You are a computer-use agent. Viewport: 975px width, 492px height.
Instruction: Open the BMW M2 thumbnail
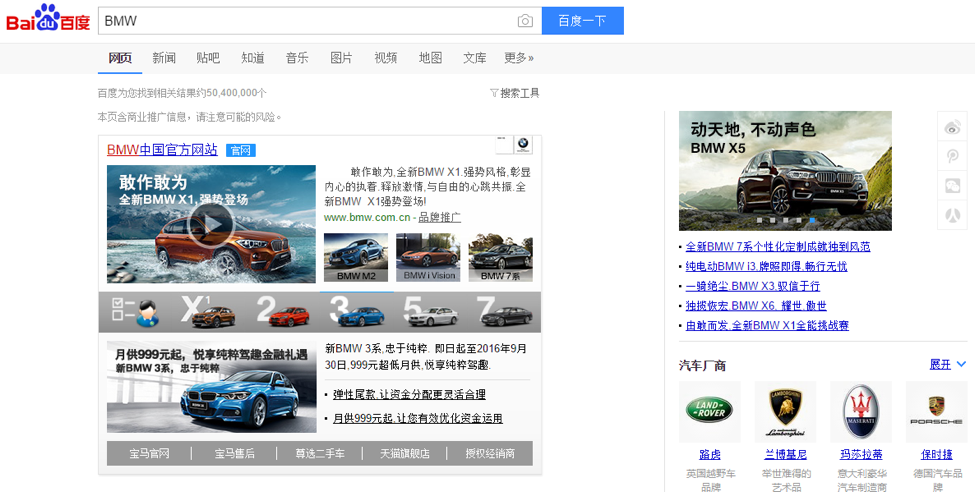pos(356,258)
